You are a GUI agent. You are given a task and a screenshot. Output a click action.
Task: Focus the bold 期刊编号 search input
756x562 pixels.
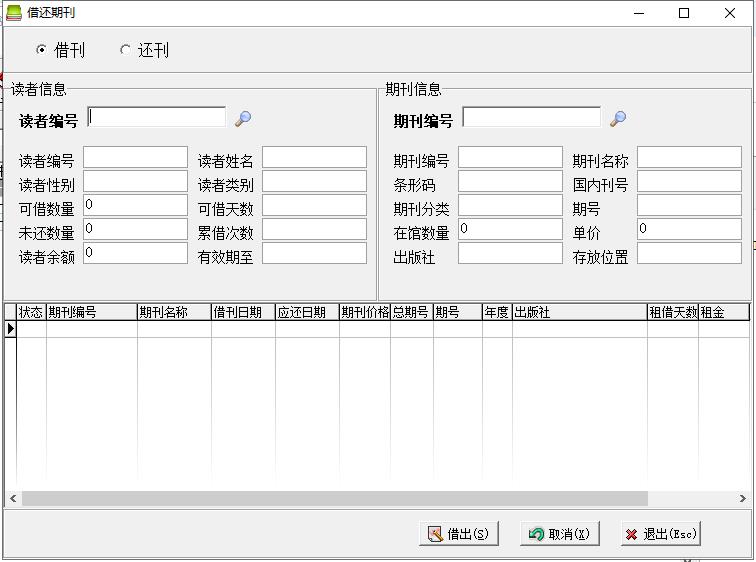coord(531,117)
